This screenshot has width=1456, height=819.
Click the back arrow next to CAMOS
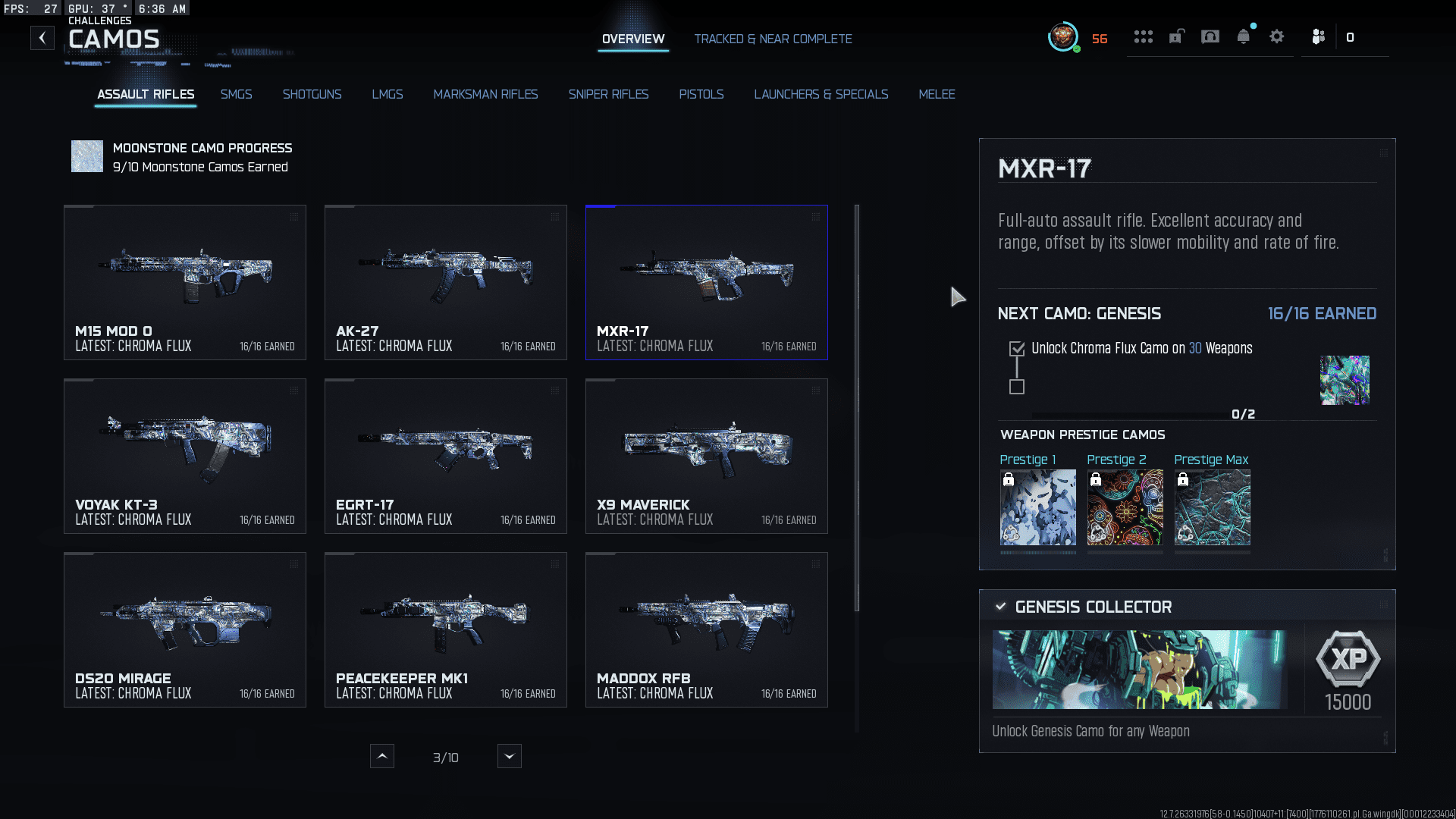(x=42, y=38)
